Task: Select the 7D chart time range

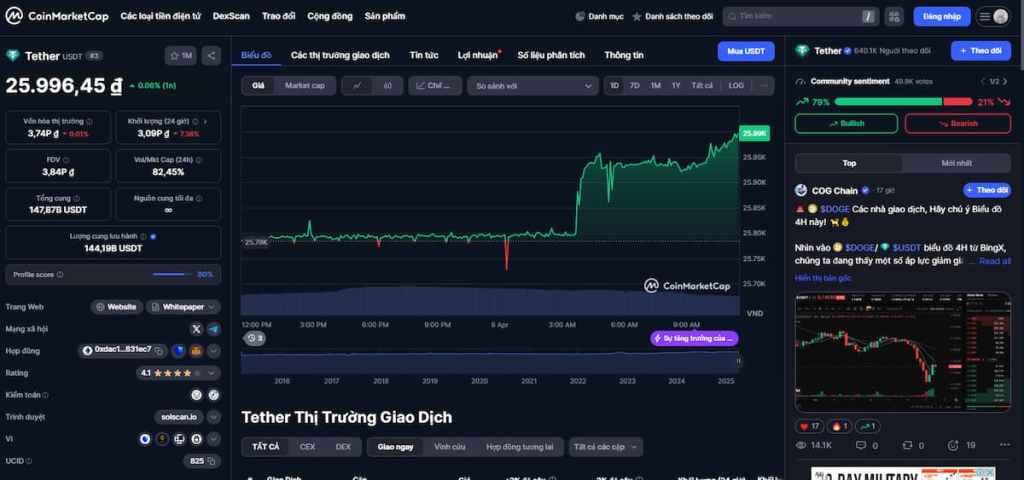Action: tap(634, 86)
